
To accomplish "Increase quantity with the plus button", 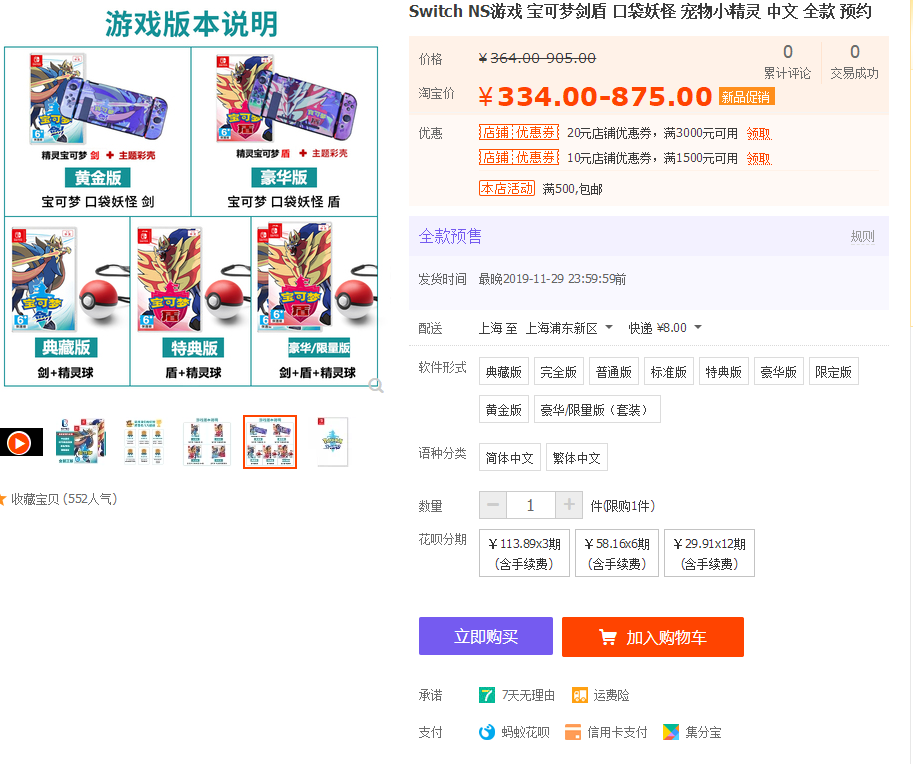I will pyautogui.click(x=569, y=505).
